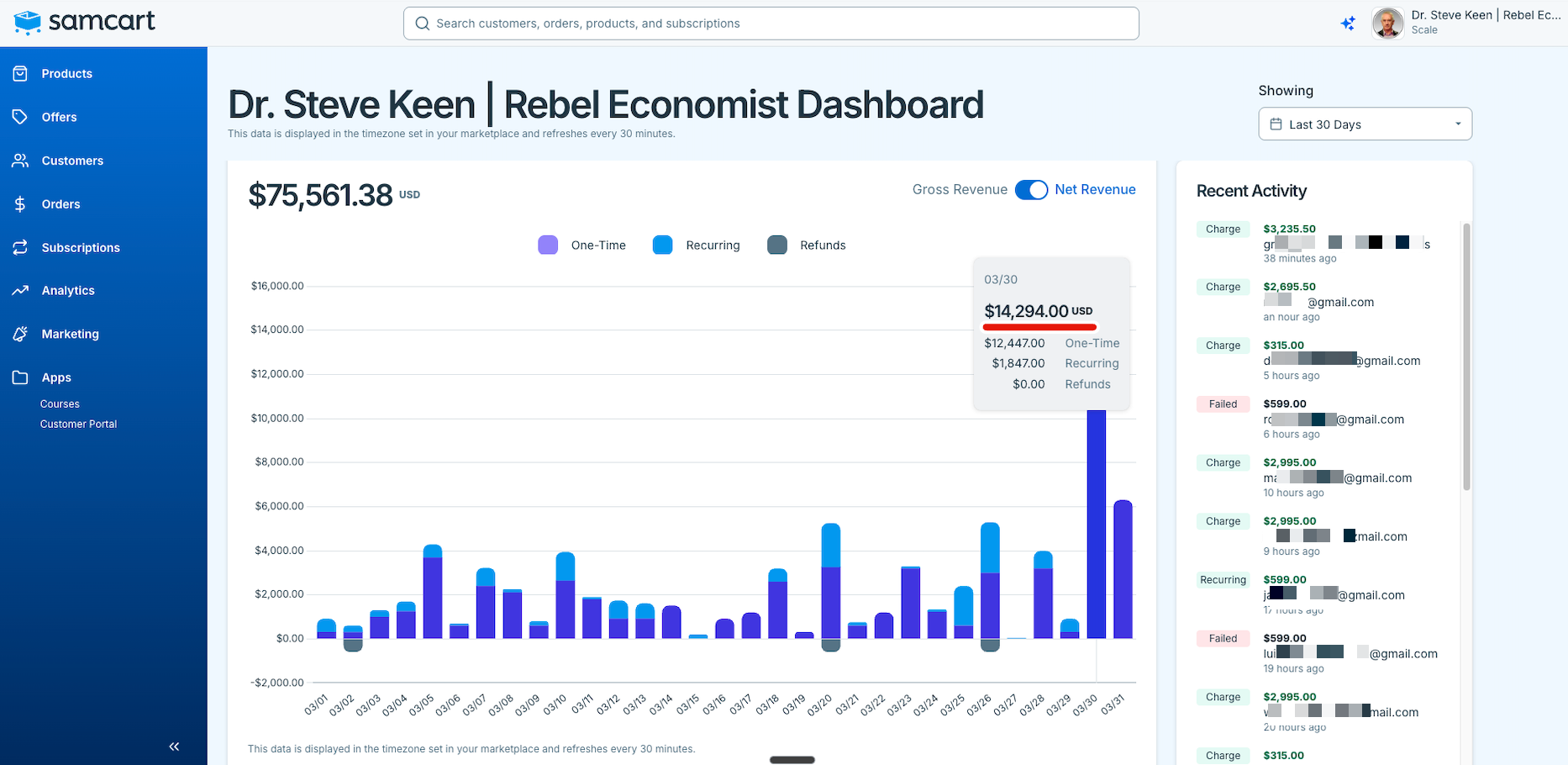Click the $315.00 charge from 5 hours ago

click(1283, 346)
